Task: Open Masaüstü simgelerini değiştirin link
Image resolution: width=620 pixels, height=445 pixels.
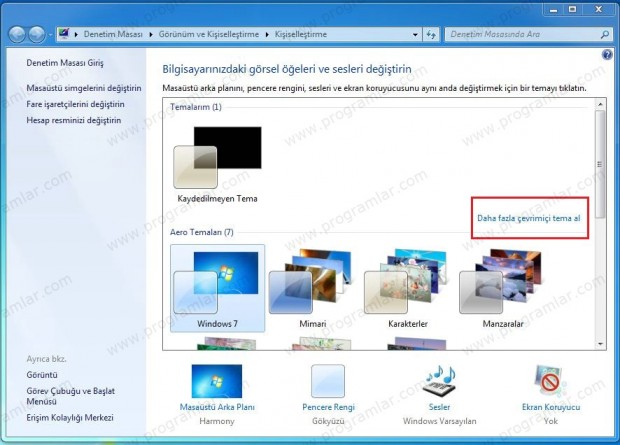Action: click(x=84, y=88)
